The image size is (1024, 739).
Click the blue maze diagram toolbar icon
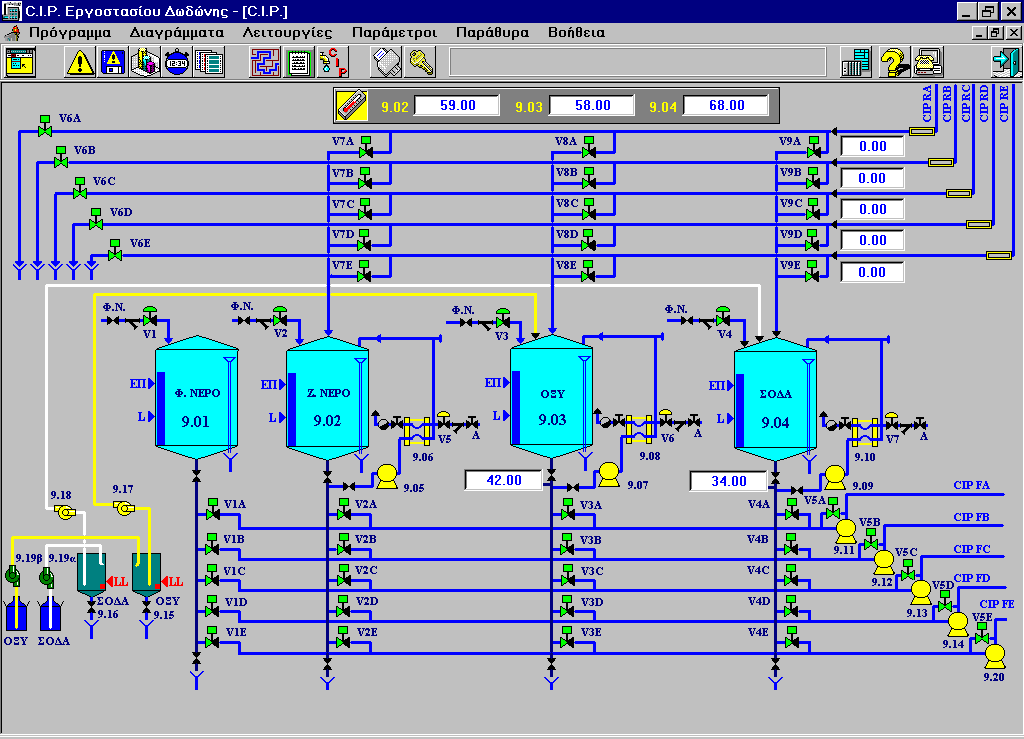click(x=266, y=62)
